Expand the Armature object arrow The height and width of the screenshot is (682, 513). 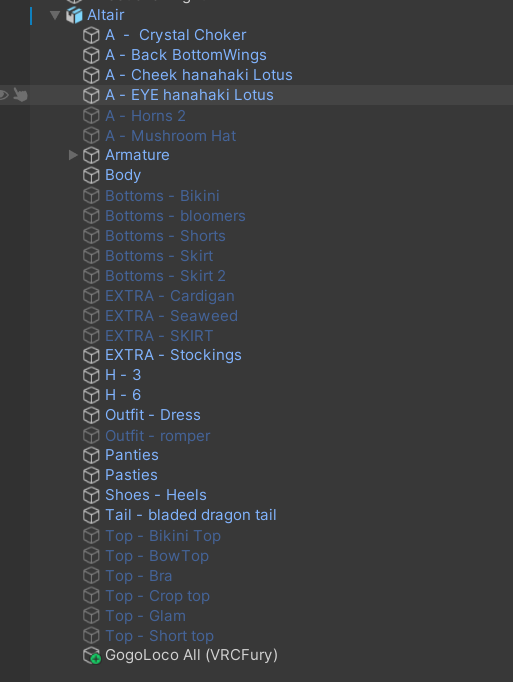tap(73, 155)
